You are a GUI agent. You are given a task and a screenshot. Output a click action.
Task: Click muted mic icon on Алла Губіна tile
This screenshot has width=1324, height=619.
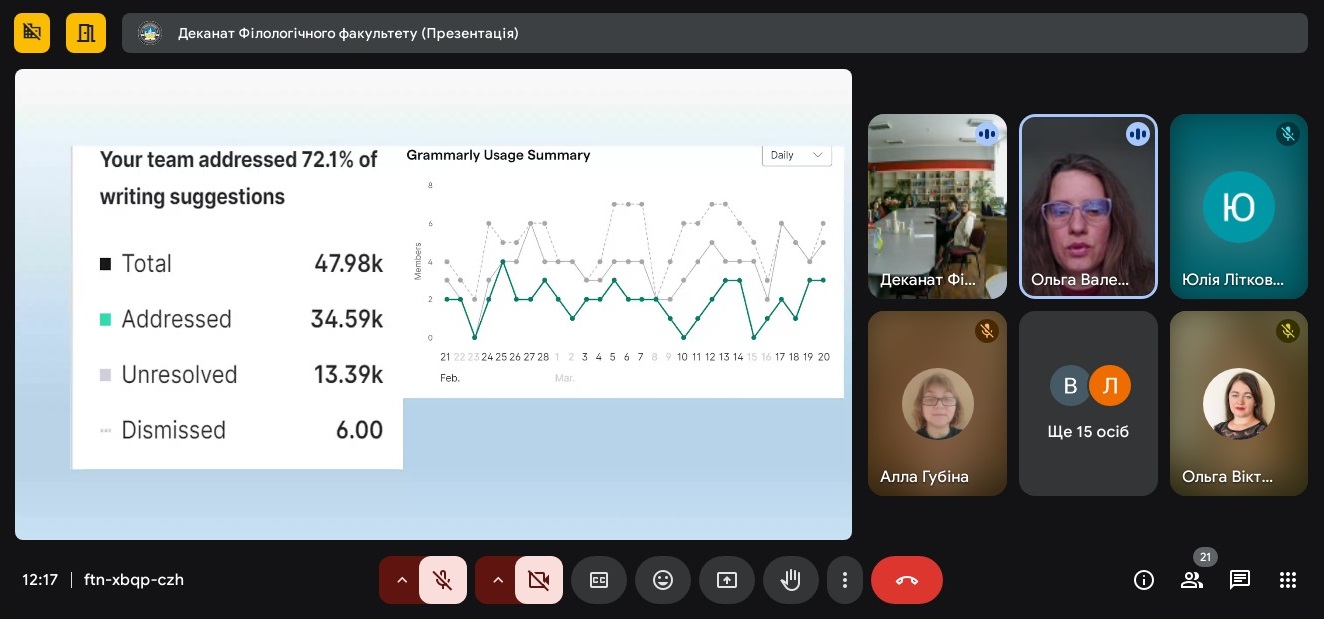click(987, 330)
